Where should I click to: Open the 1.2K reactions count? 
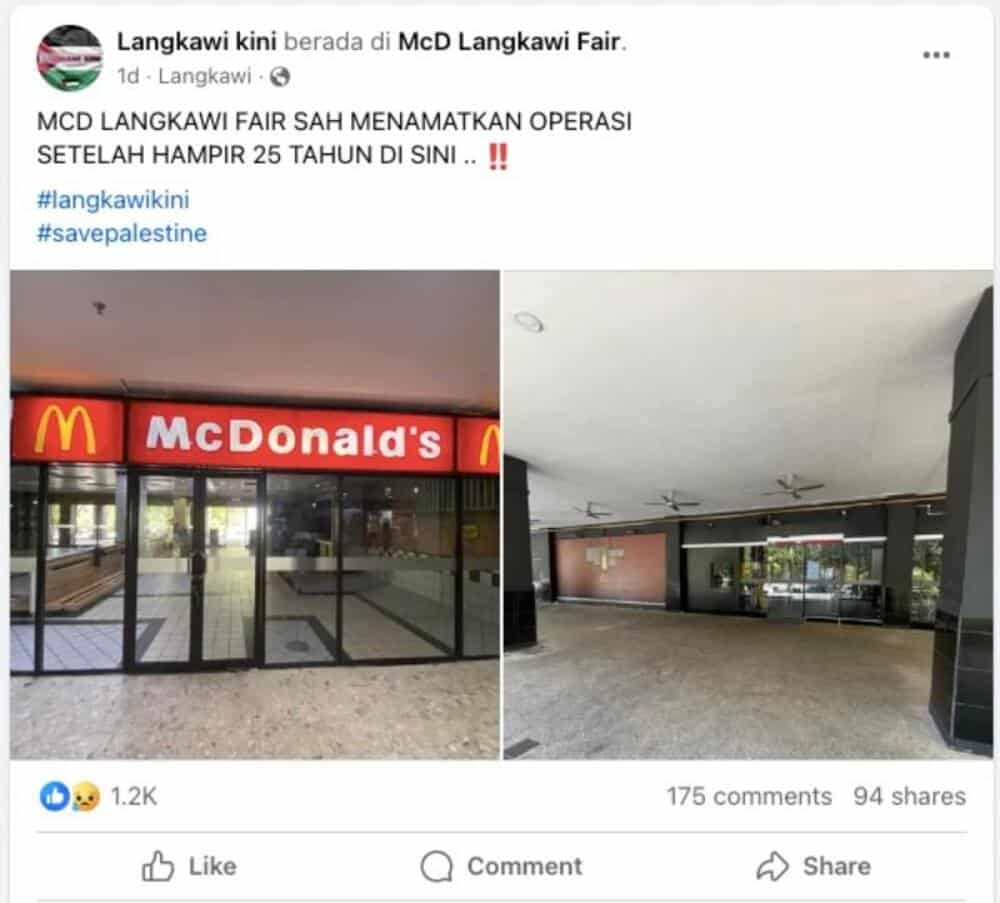coord(134,797)
